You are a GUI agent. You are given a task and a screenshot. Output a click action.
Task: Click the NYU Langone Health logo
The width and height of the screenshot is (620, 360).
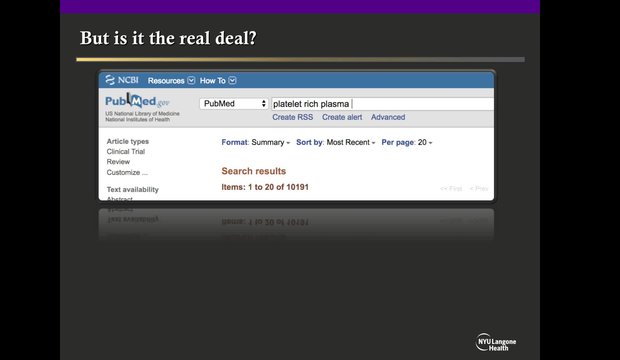pos(496,342)
